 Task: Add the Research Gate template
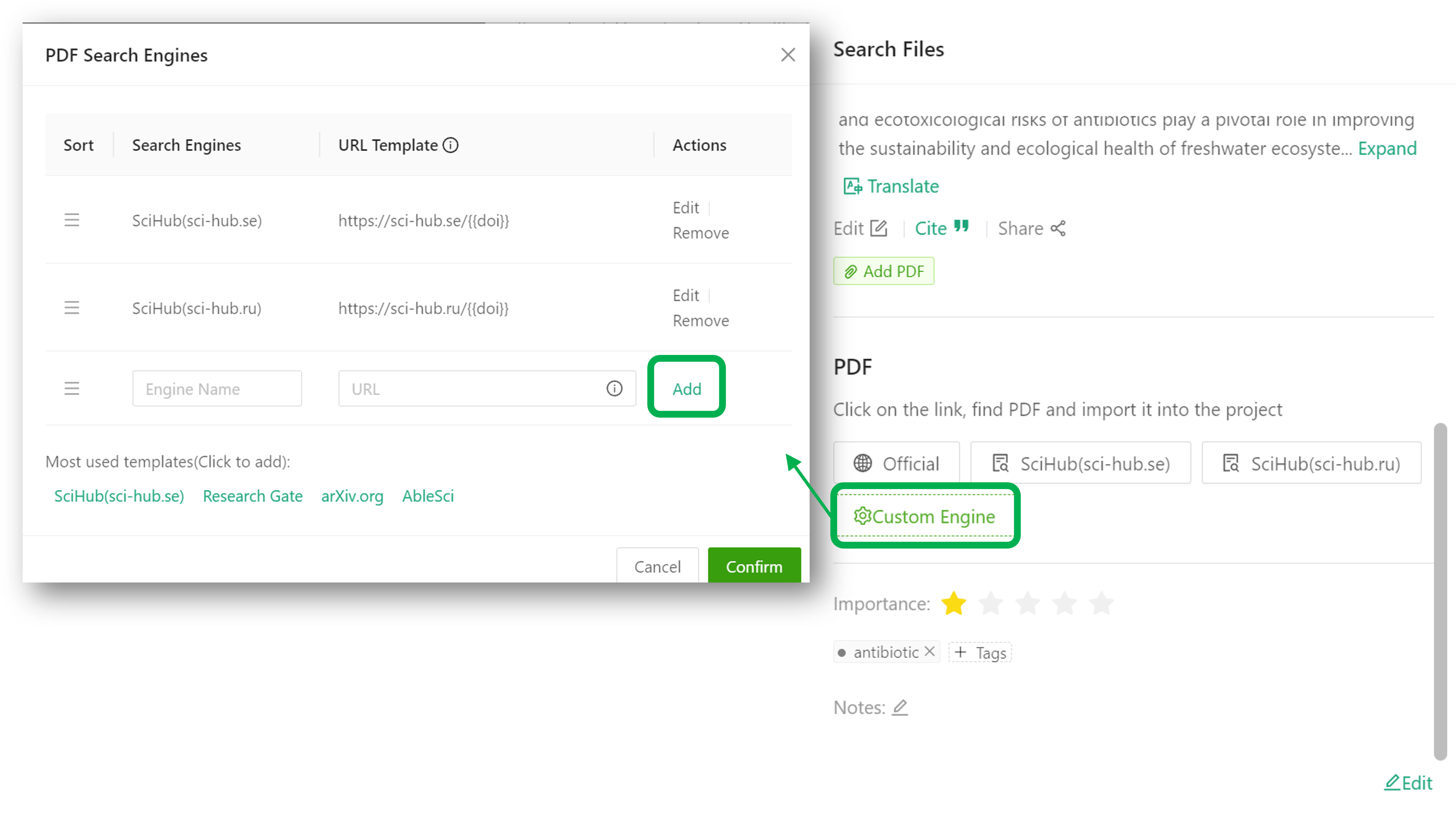[x=253, y=496]
